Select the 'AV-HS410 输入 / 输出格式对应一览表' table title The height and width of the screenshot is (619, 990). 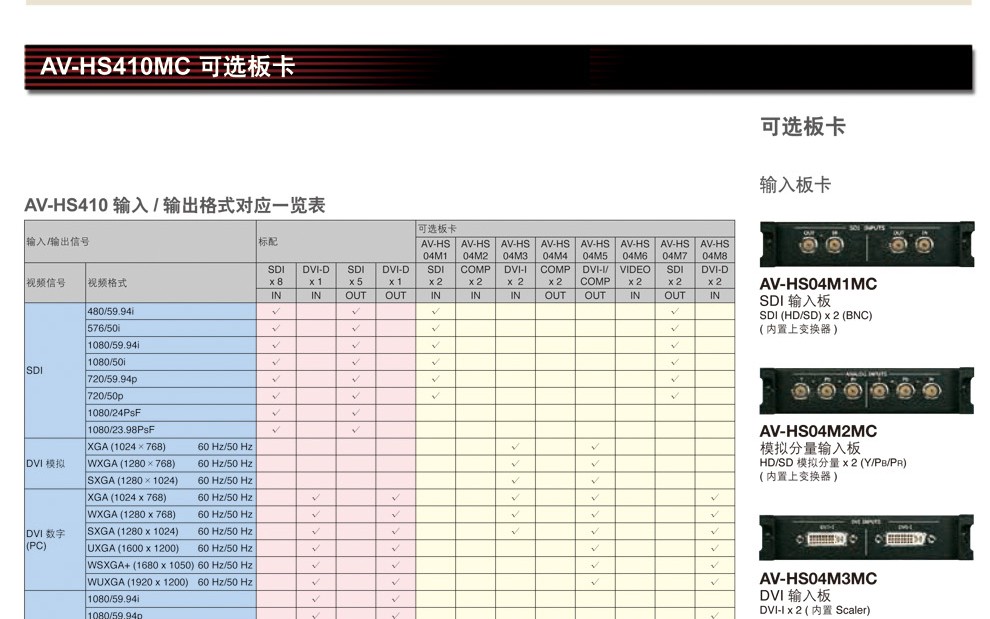(175, 205)
